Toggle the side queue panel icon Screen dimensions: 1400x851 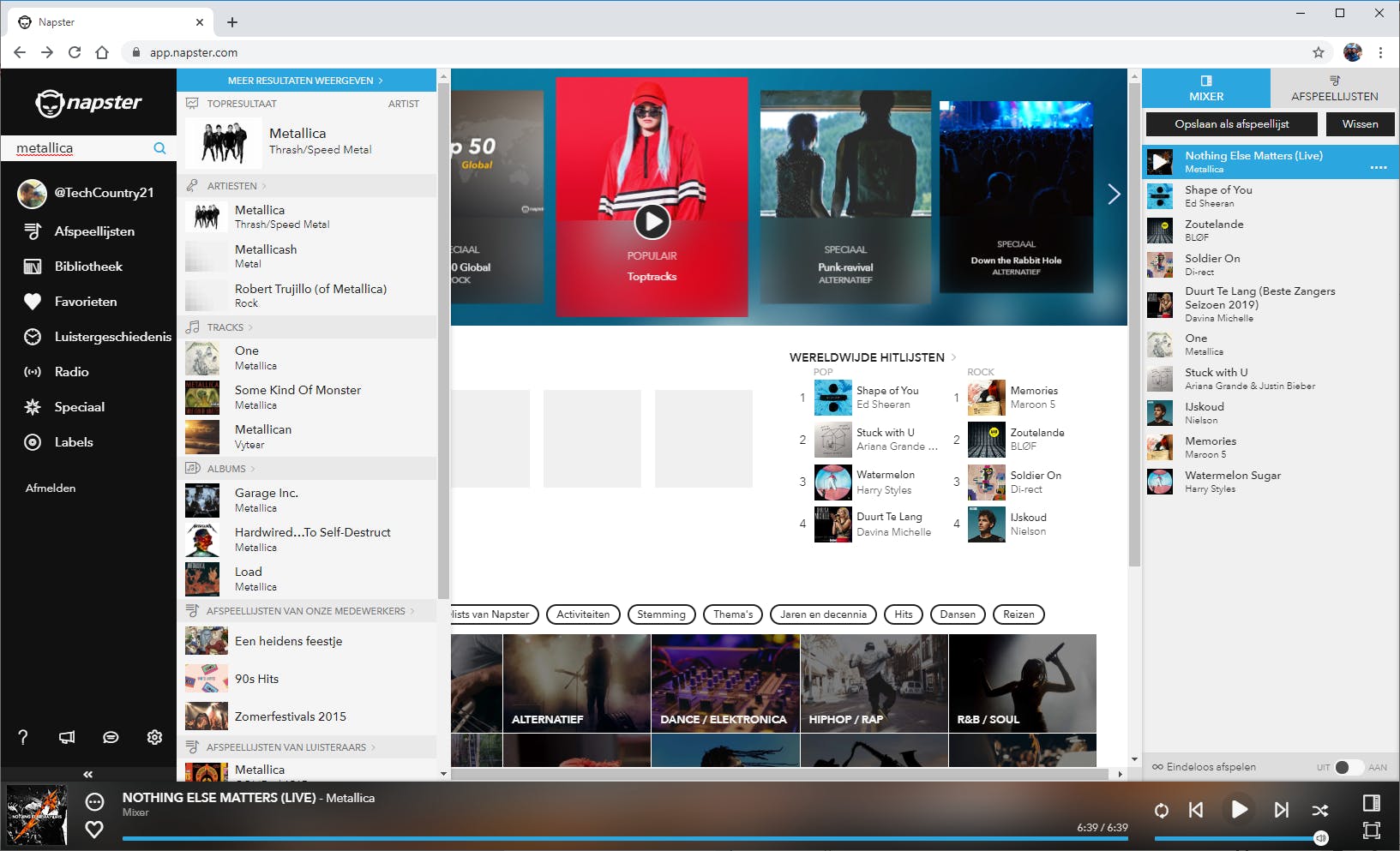pos(1372,803)
